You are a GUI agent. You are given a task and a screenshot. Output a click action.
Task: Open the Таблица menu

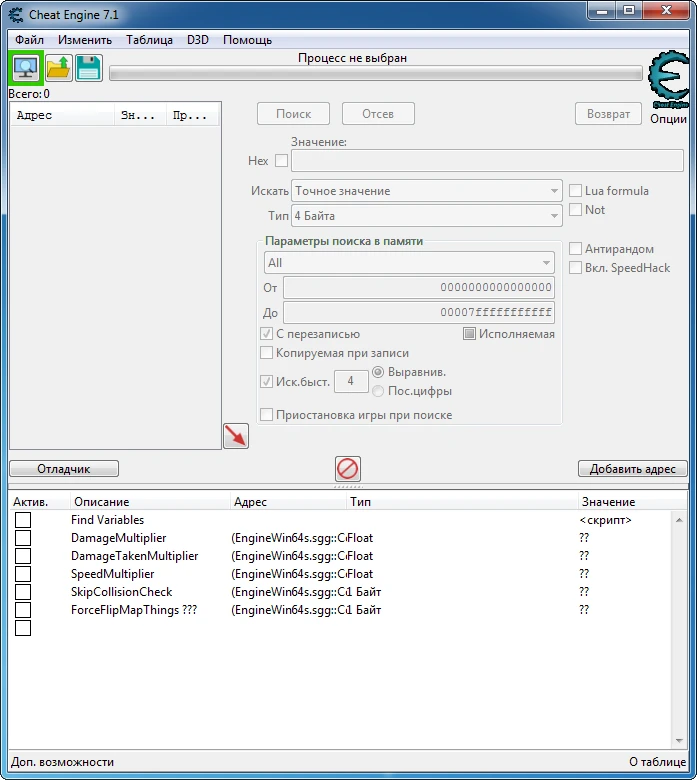pyautogui.click(x=149, y=40)
